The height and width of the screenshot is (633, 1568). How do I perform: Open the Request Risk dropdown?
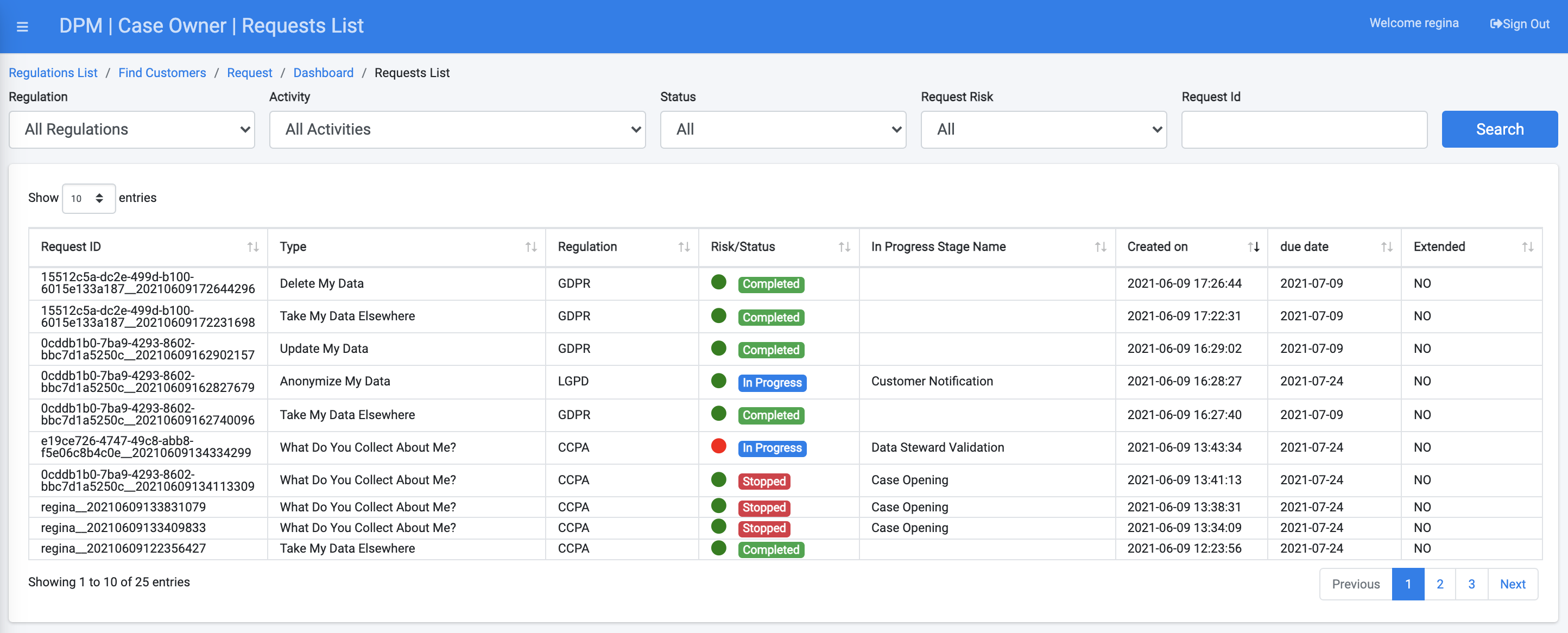click(x=1044, y=130)
